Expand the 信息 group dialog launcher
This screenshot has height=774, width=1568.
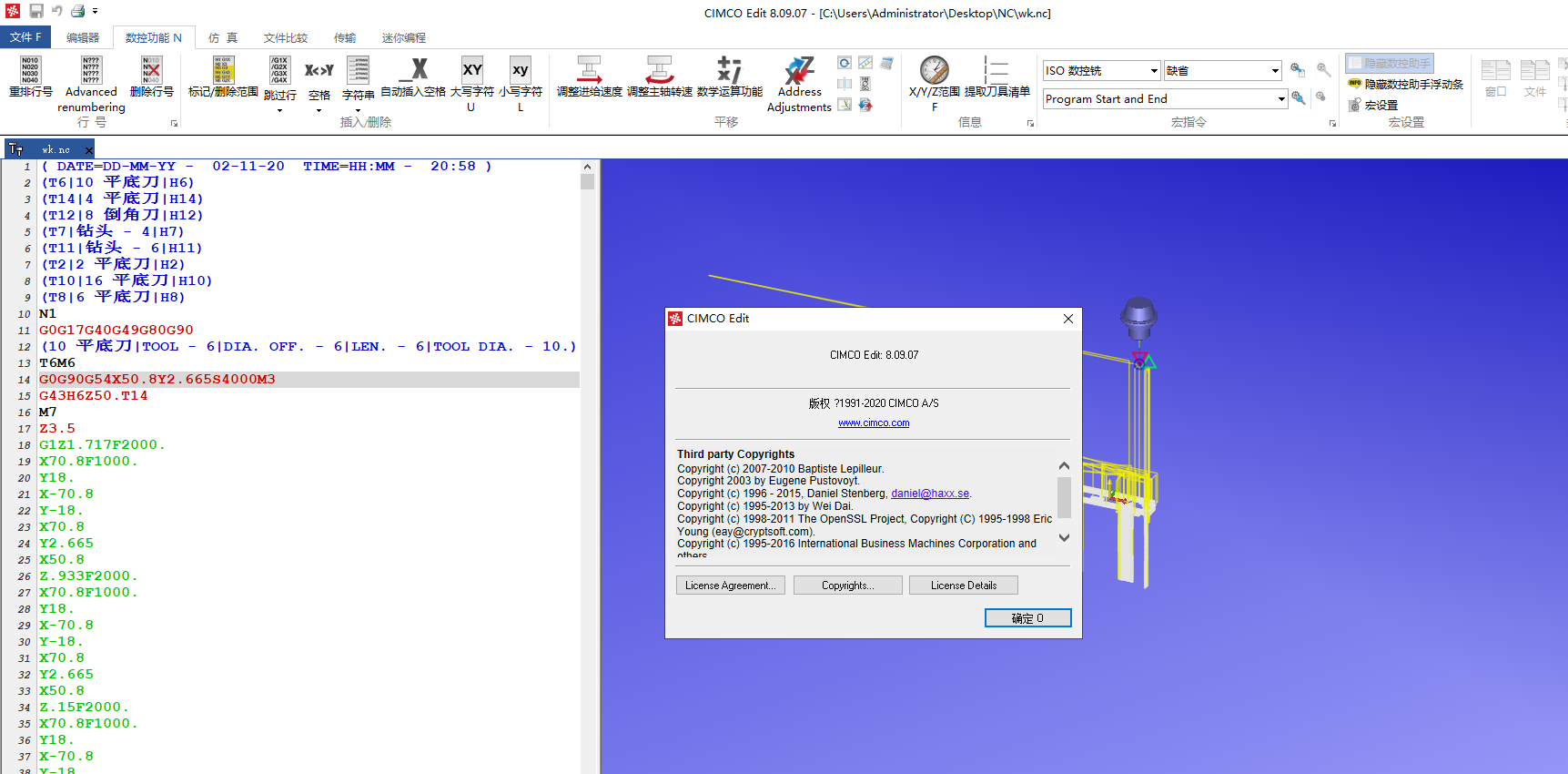pyautogui.click(x=1030, y=123)
